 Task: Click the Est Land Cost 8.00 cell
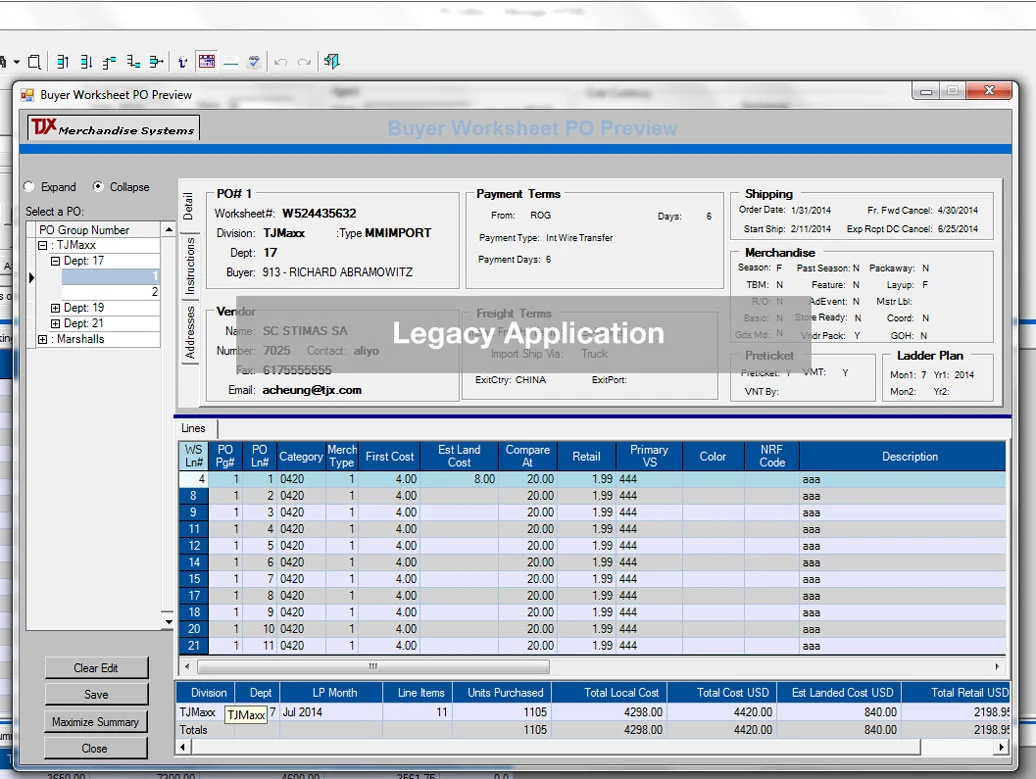459,479
